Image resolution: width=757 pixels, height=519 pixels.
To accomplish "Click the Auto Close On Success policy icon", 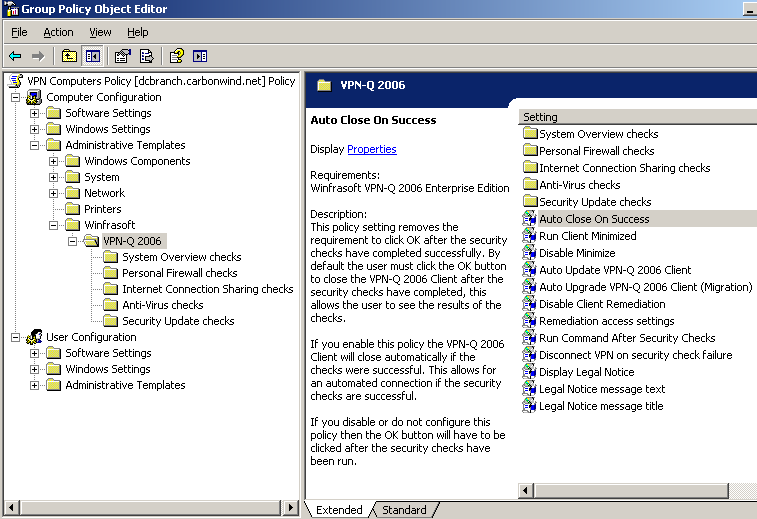I will tap(529, 219).
